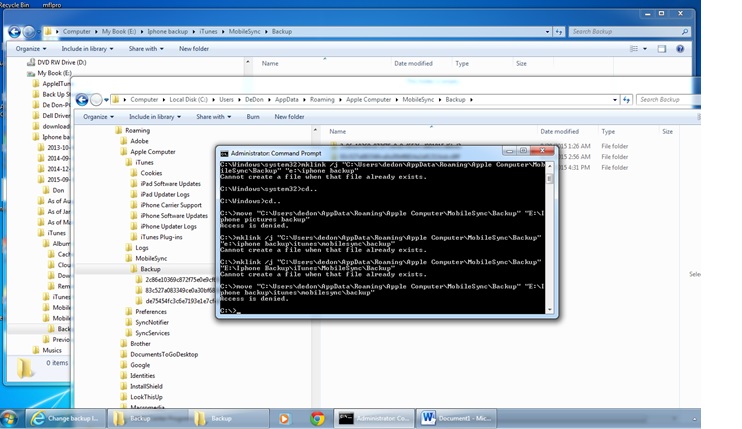The width and height of the screenshot is (742, 429).
Task: Launch Google Chrome from taskbar
Action: point(317,419)
